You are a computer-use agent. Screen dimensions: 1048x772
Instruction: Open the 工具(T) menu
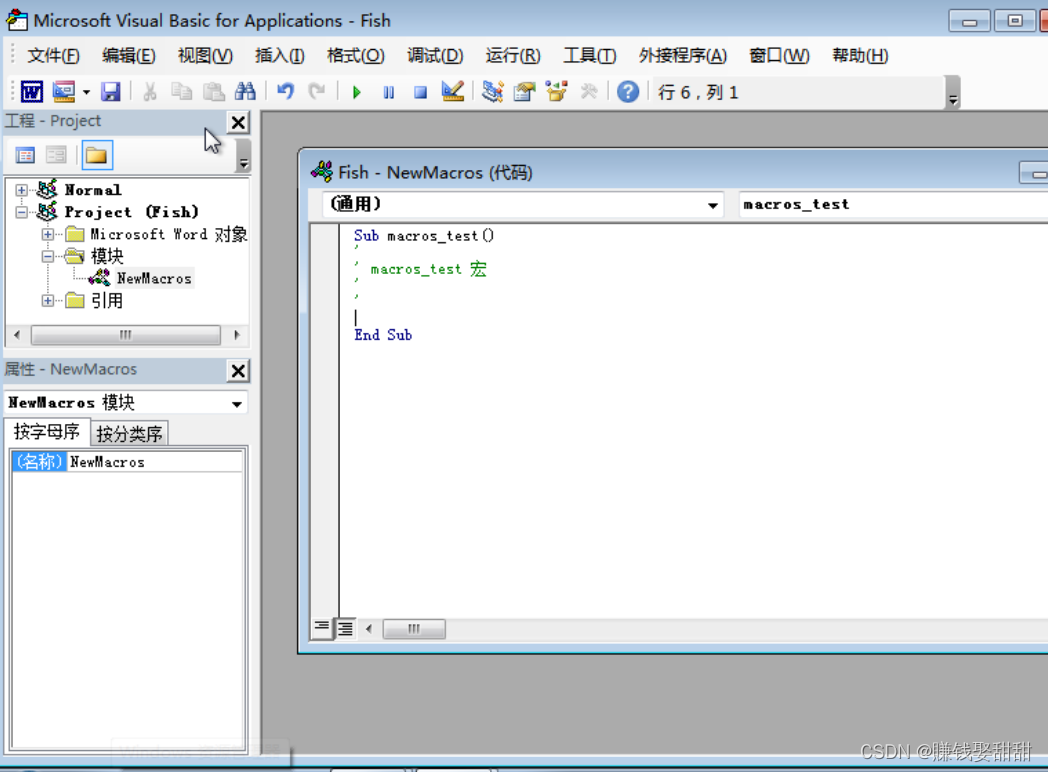[590, 55]
